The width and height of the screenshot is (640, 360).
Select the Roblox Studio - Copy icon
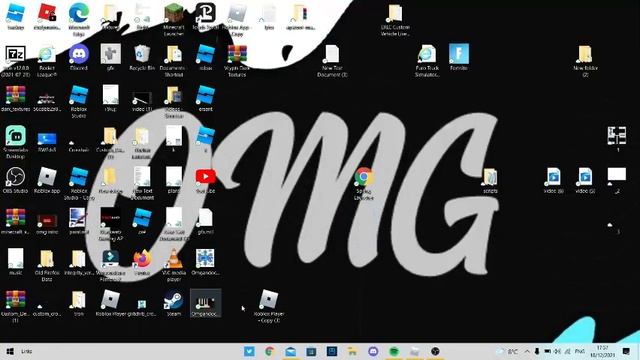(79, 183)
